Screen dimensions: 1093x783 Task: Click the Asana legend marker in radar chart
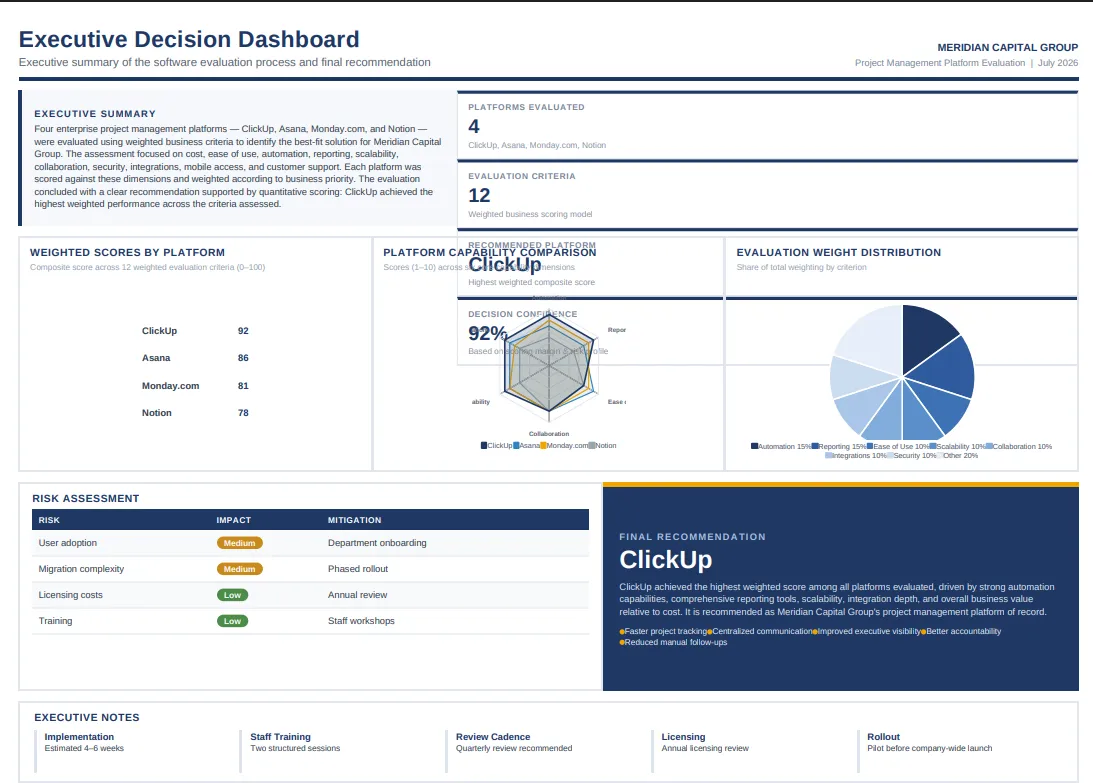tap(516, 446)
